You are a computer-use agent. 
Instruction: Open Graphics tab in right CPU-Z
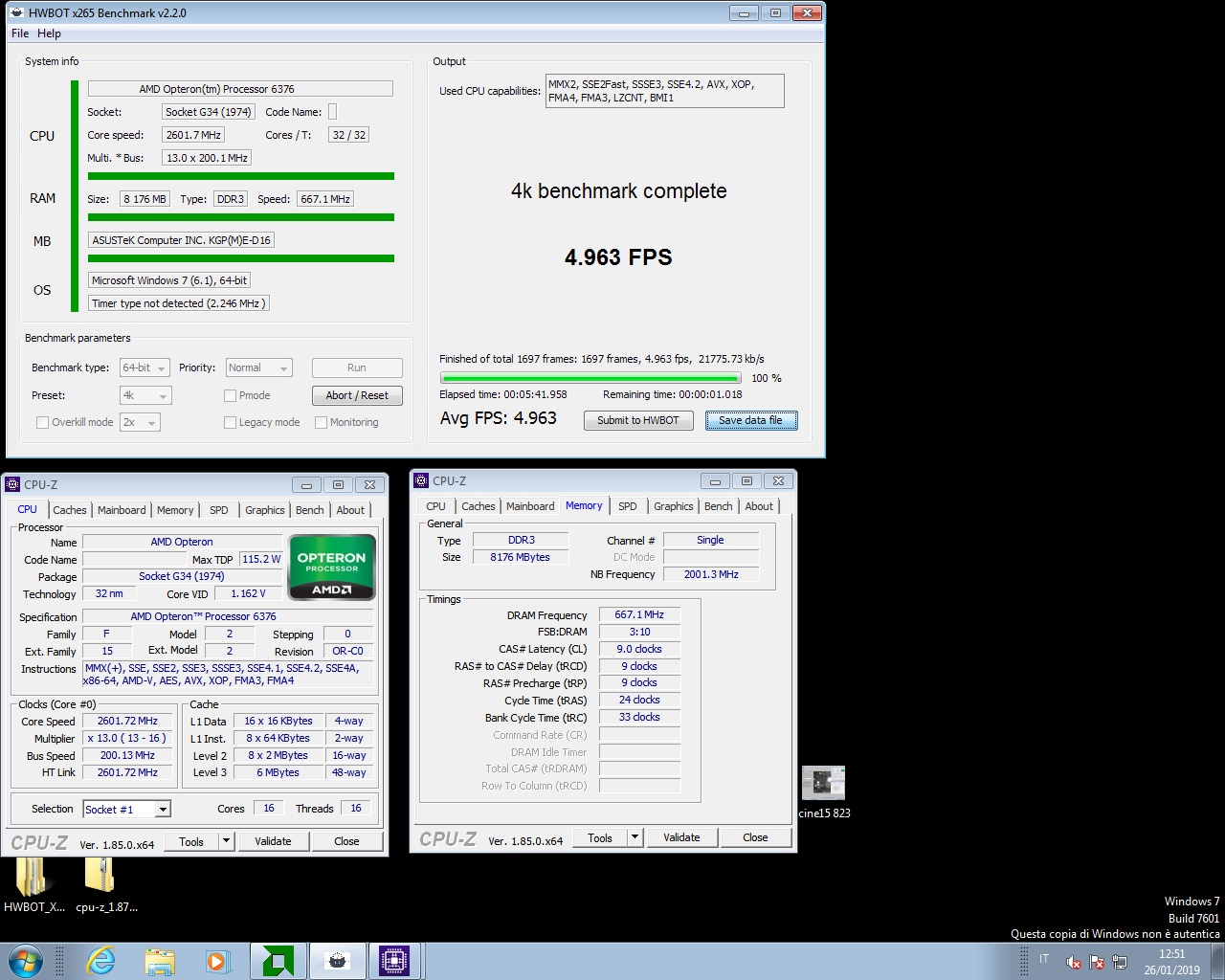pyautogui.click(x=674, y=506)
